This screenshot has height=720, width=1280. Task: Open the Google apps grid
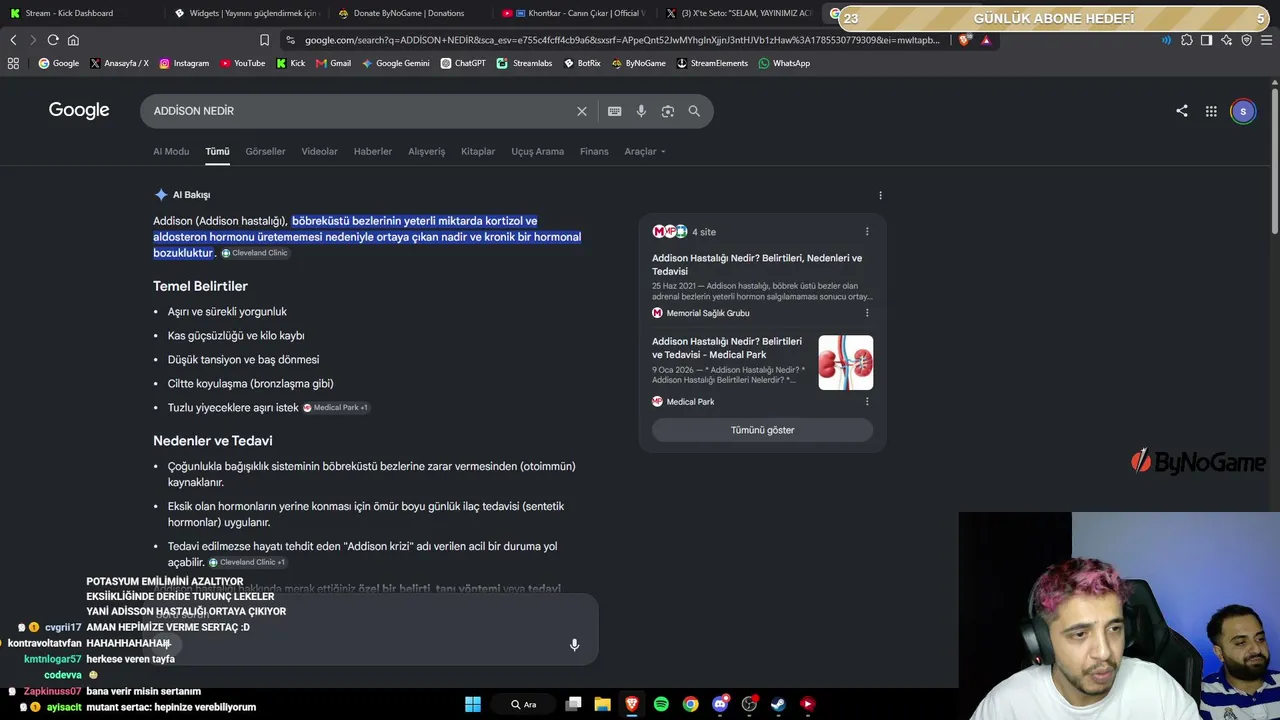[1211, 111]
